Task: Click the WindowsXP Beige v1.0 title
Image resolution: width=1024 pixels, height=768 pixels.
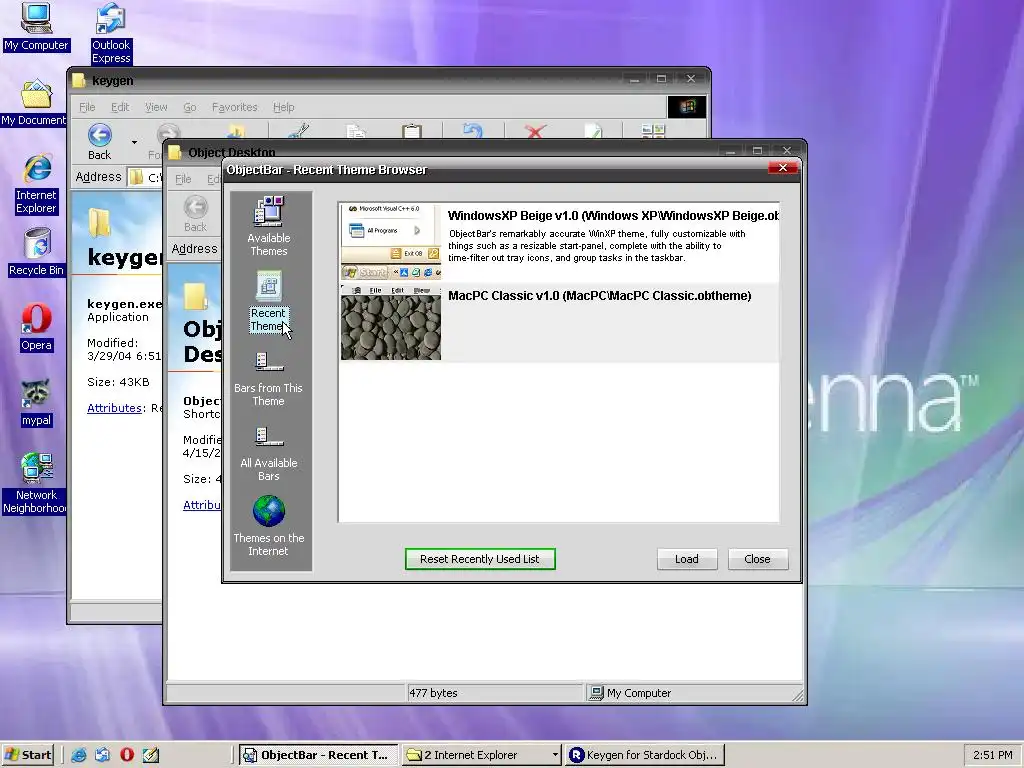Action: (613, 216)
